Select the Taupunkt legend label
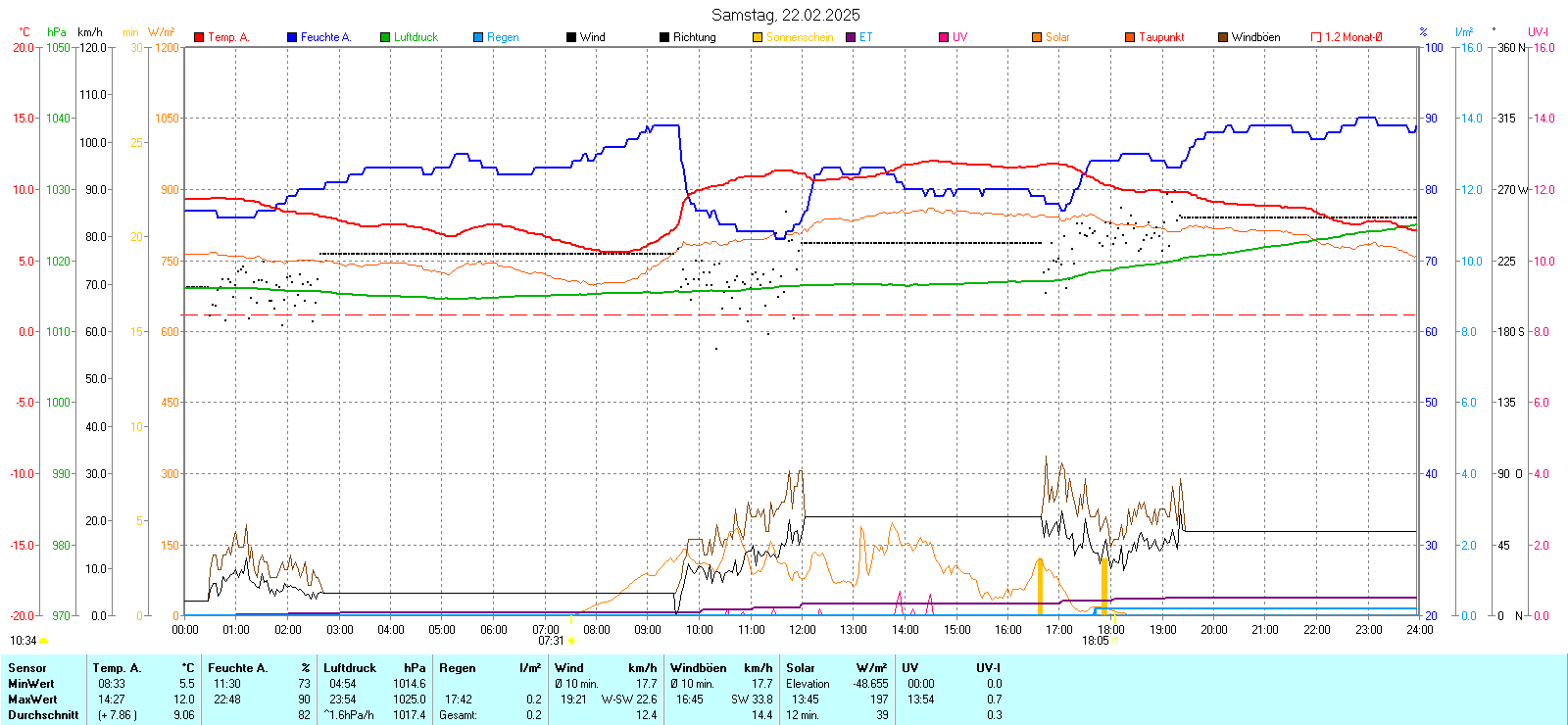1568x725 pixels. 1161,37
